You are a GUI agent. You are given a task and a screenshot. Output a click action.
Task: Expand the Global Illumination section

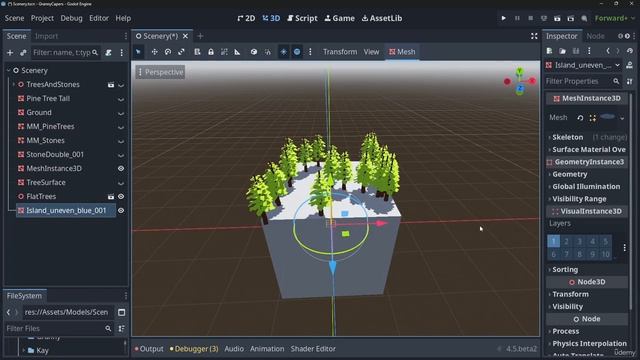coord(586,187)
